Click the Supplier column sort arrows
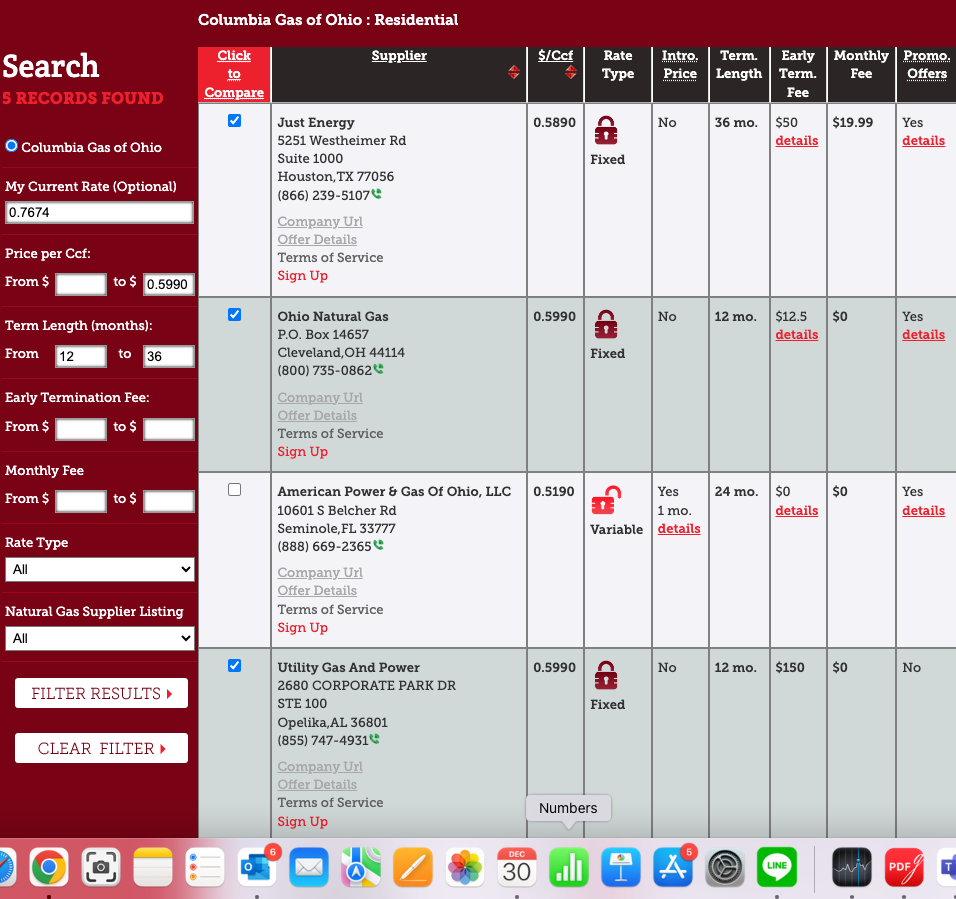Screen dimensions: 956x899 pos(513,73)
